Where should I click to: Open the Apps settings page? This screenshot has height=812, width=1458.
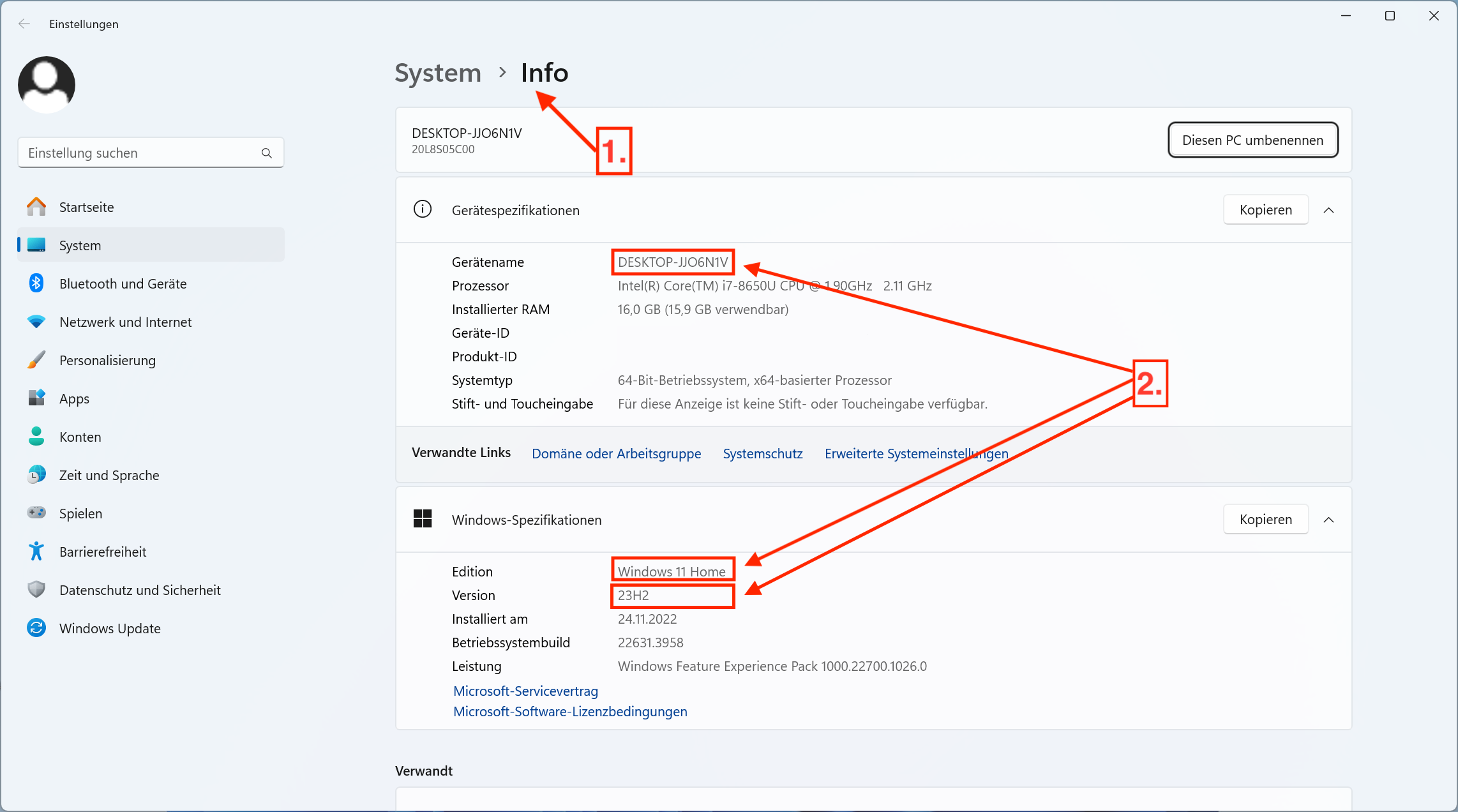point(151,398)
